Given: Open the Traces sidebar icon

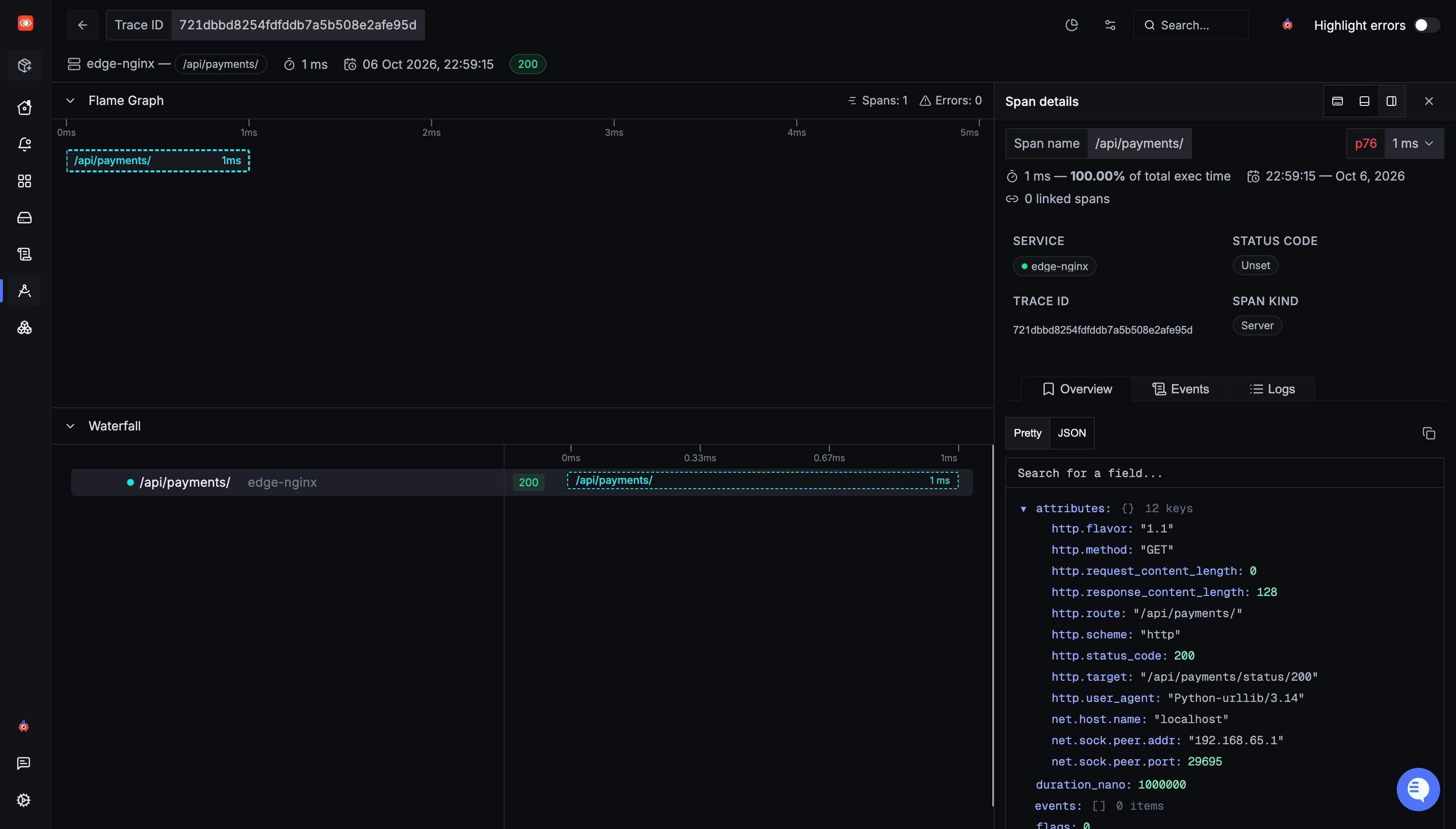Looking at the screenshot, I should [25, 291].
